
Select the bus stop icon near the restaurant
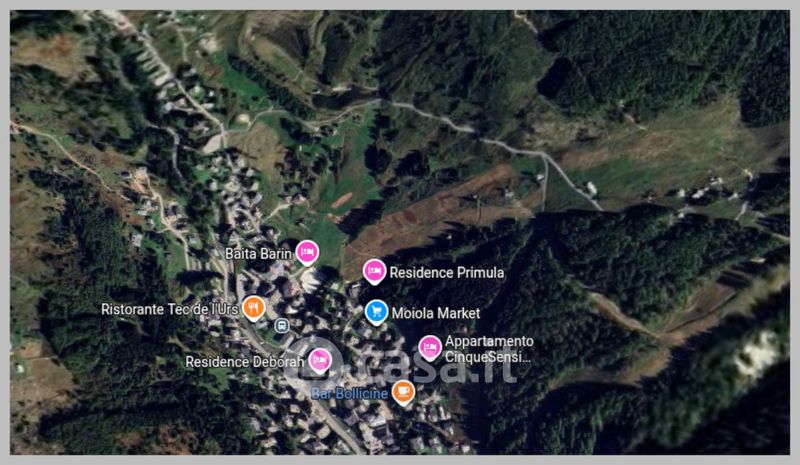(x=282, y=325)
